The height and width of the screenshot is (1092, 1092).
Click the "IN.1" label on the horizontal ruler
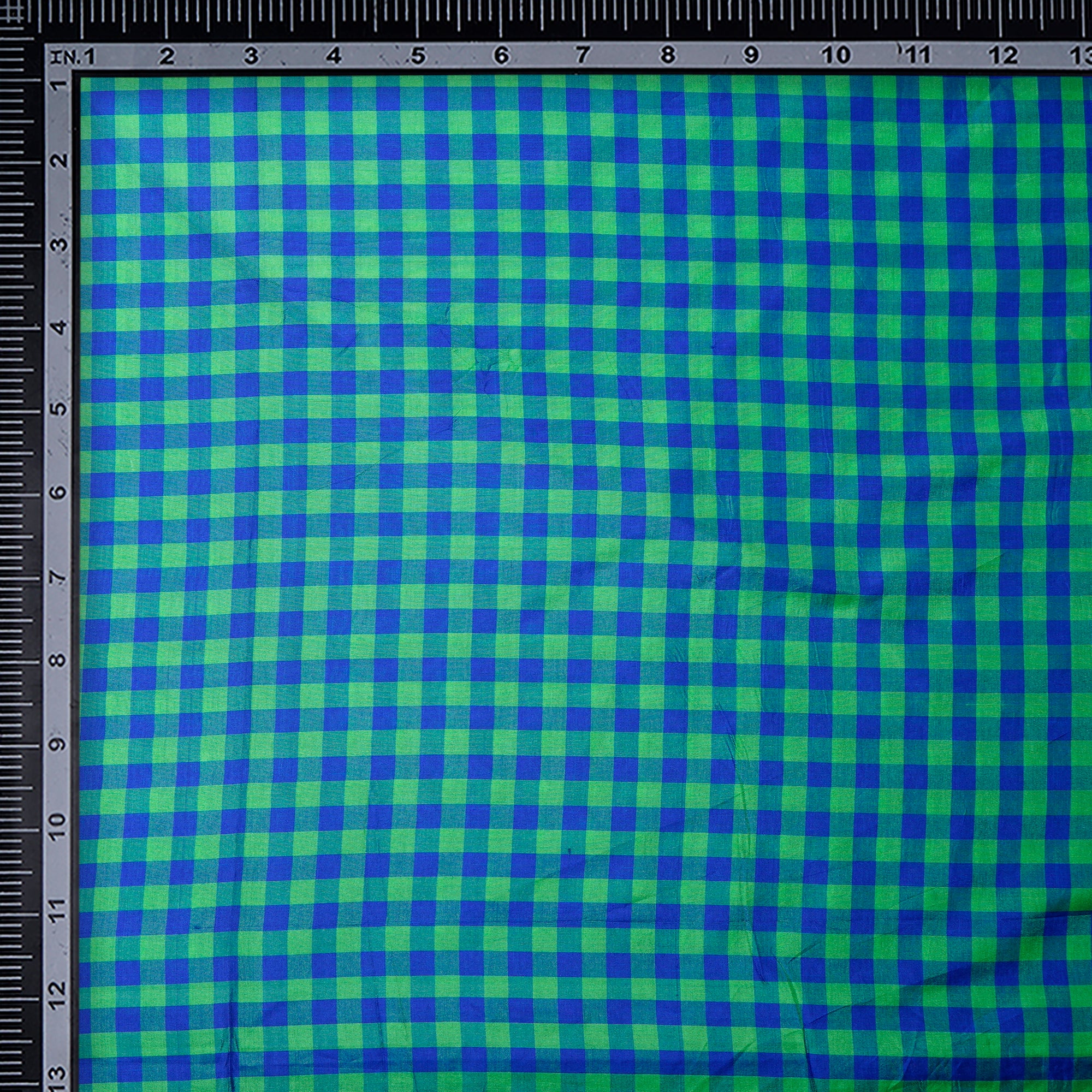click(73, 57)
